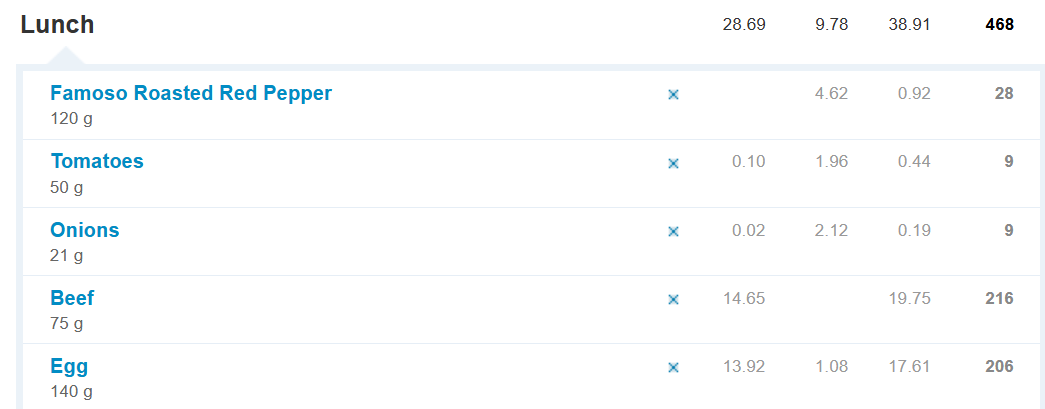Click the Beef calories value 216
The height and width of the screenshot is (409, 1045).
999,298
